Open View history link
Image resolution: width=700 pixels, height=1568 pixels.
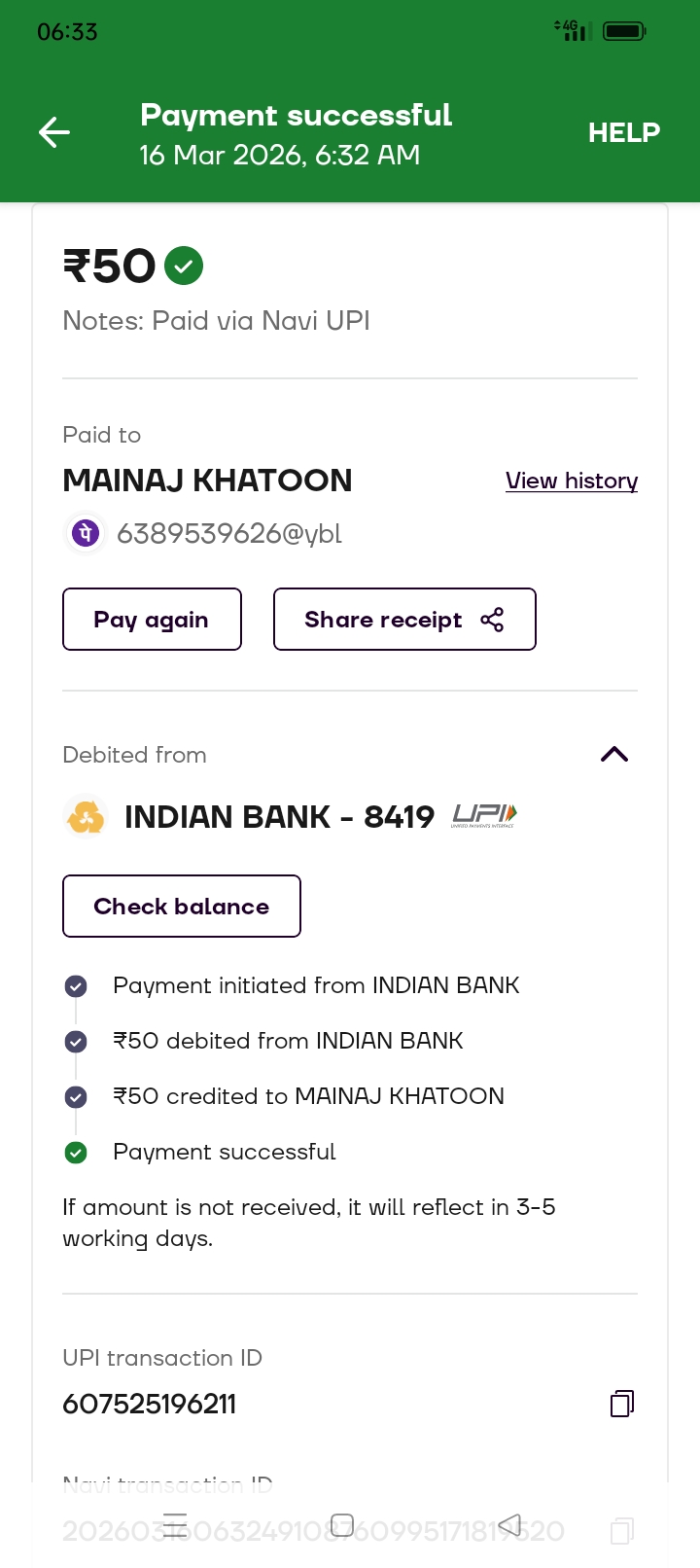point(572,481)
